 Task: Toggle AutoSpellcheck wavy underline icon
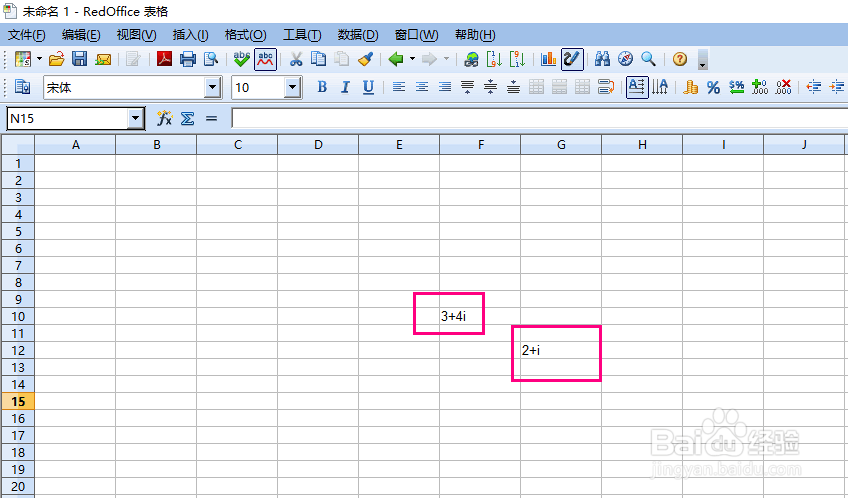coord(265,59)
